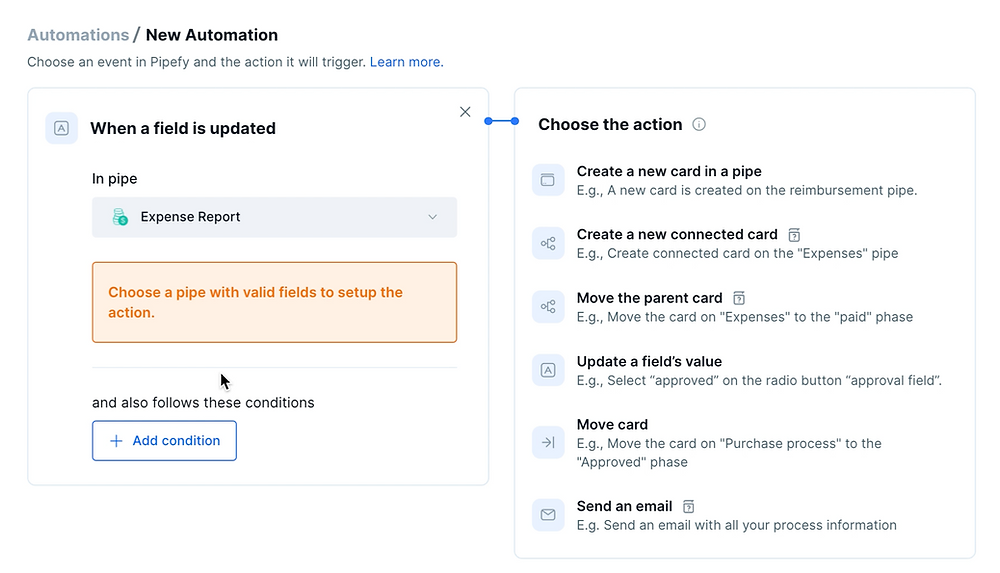Select the Create connected card icon
Screen dimensions: 1000x573
(548, 243)
